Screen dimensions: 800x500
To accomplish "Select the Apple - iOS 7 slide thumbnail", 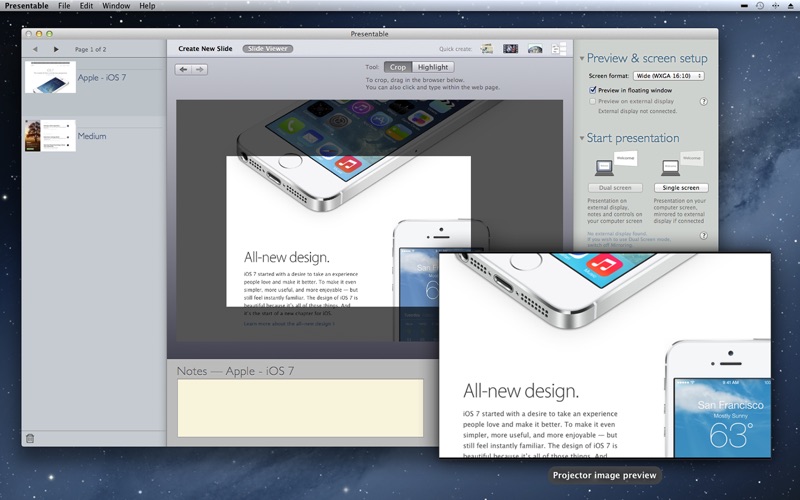I will tap(51, 77).
